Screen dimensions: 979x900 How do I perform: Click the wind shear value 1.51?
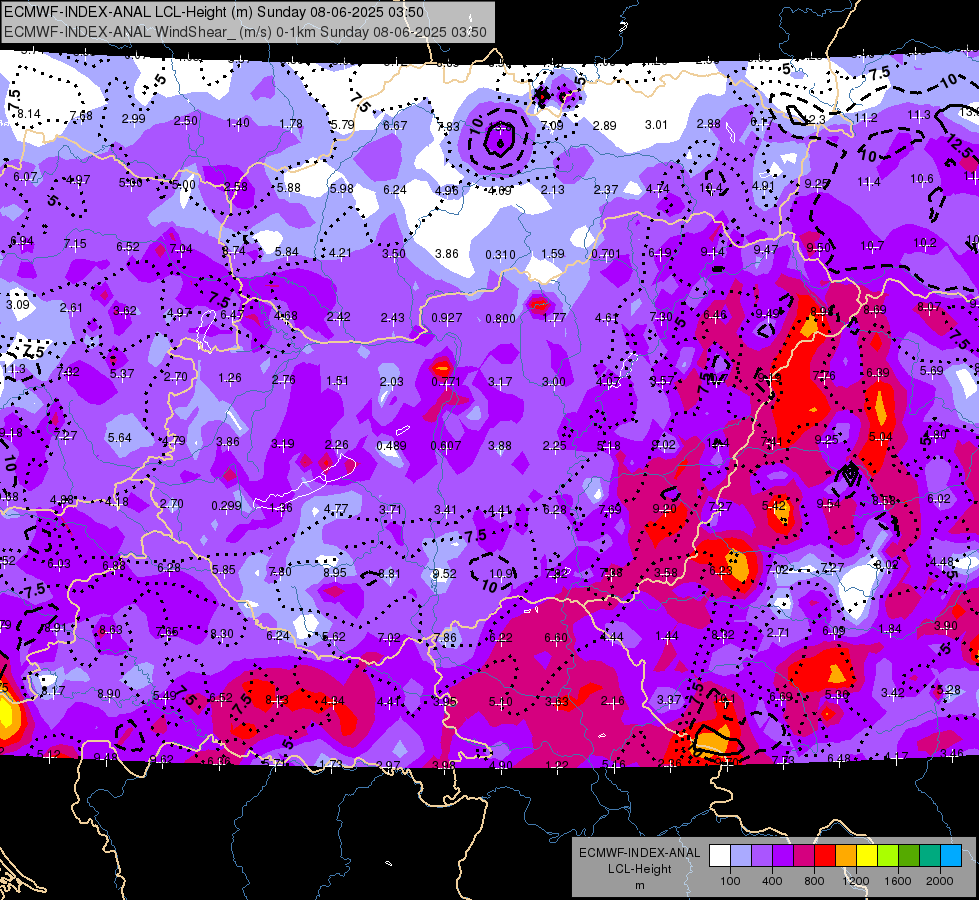coord(337,381)
